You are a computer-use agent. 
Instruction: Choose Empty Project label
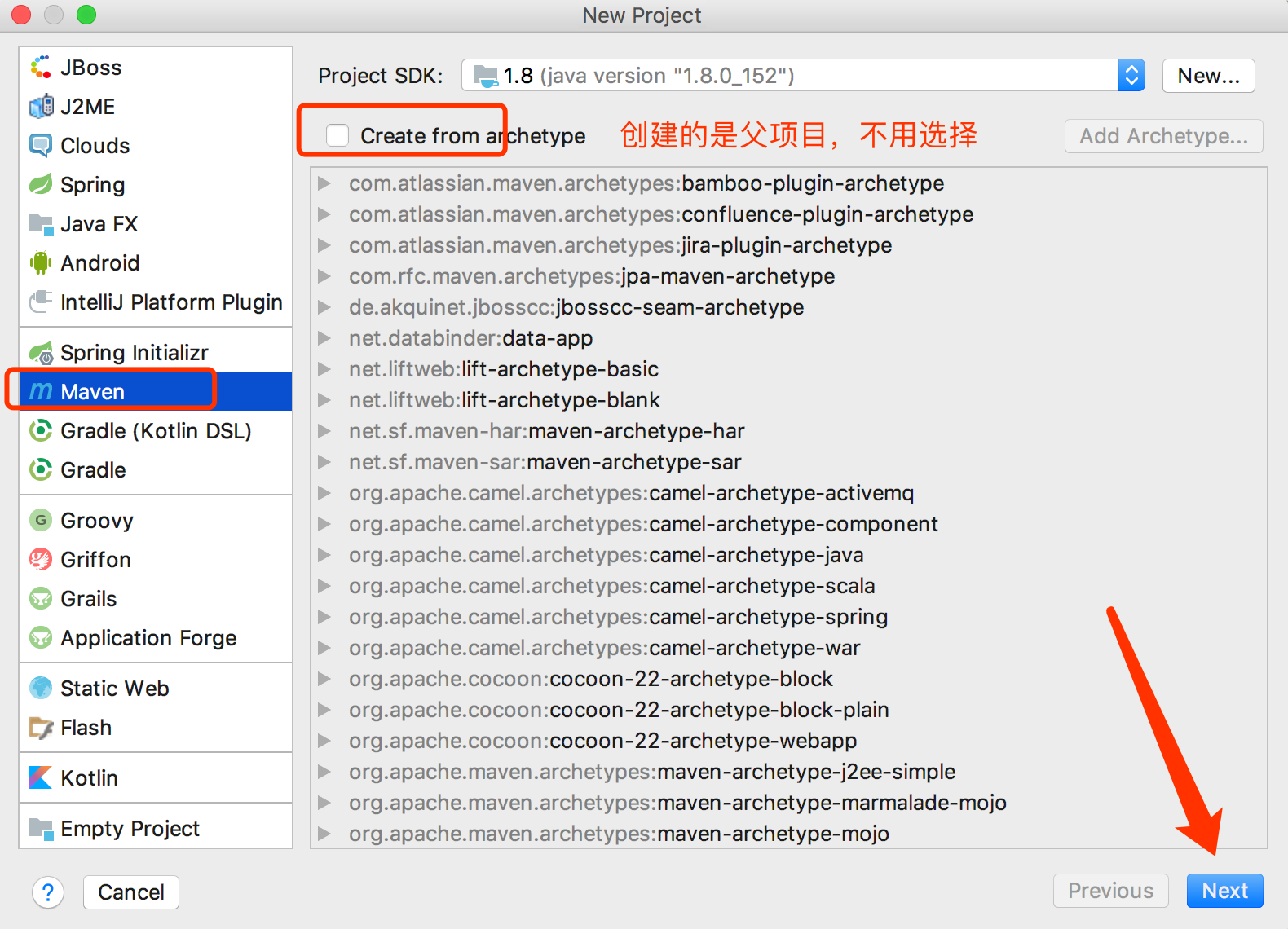(130, 829)
